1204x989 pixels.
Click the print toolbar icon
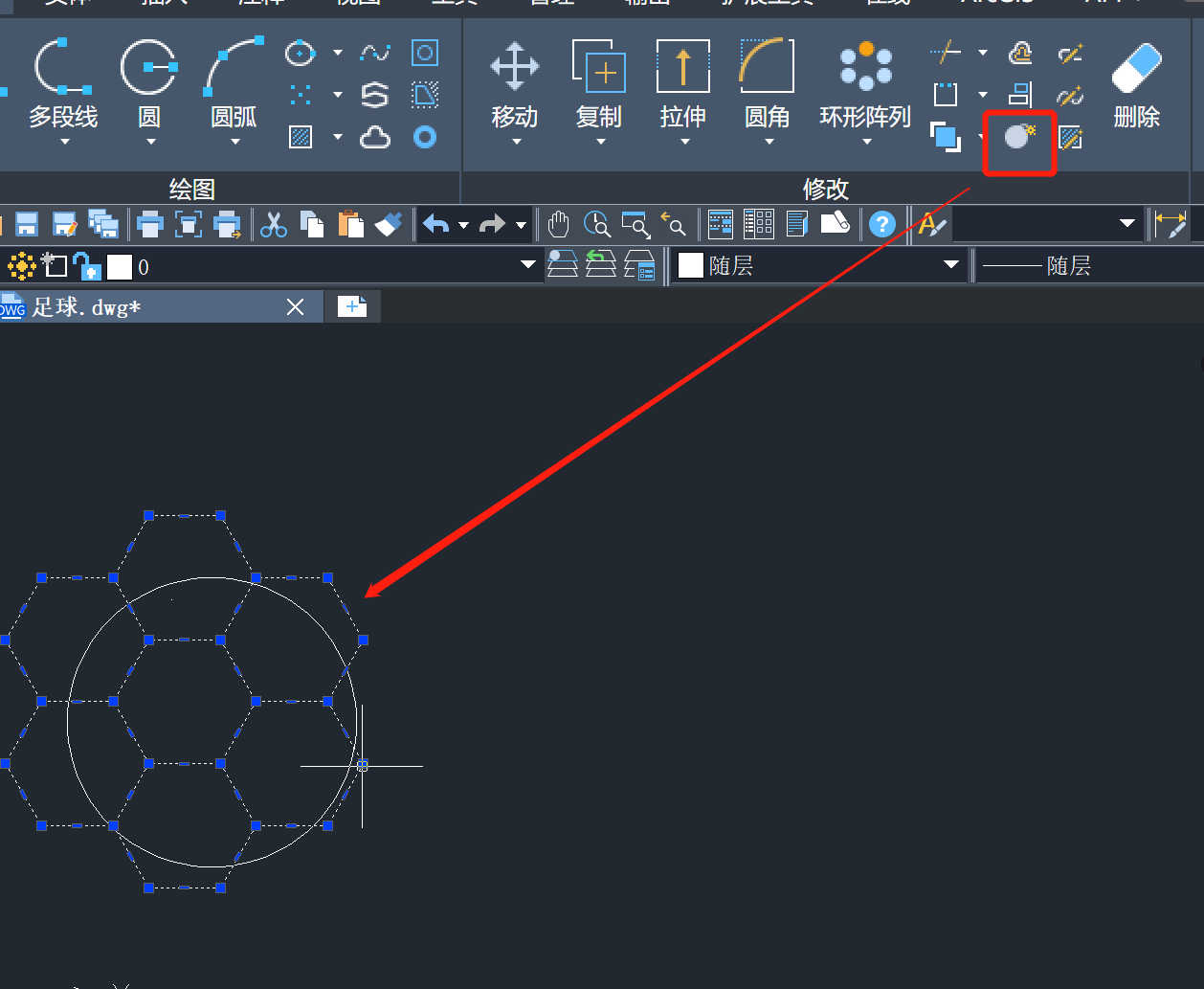[150, 225]
